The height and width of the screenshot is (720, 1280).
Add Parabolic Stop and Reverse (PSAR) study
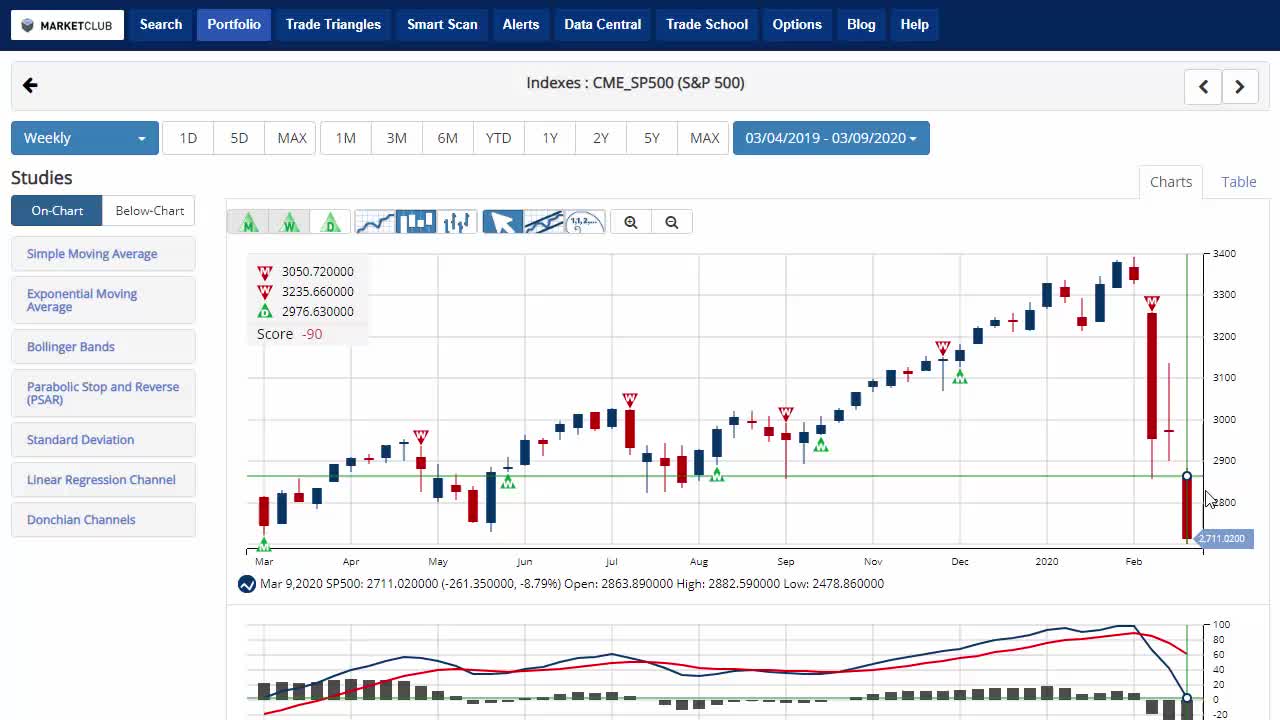tap(103, 393)
